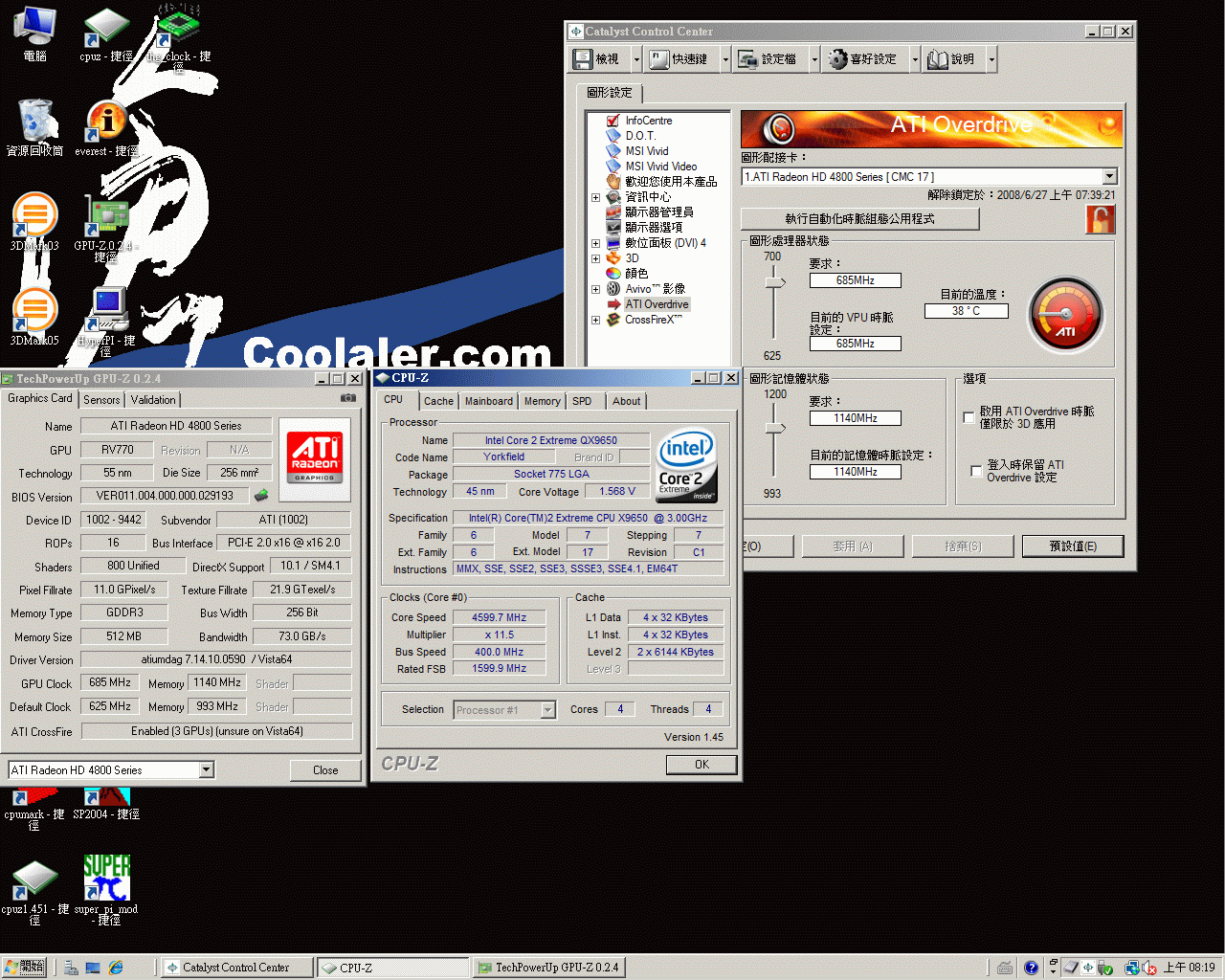Click the ATI temperature gauge icon
The width and height of the screenshot is (1225, 980).
[x=1065, y=315]
